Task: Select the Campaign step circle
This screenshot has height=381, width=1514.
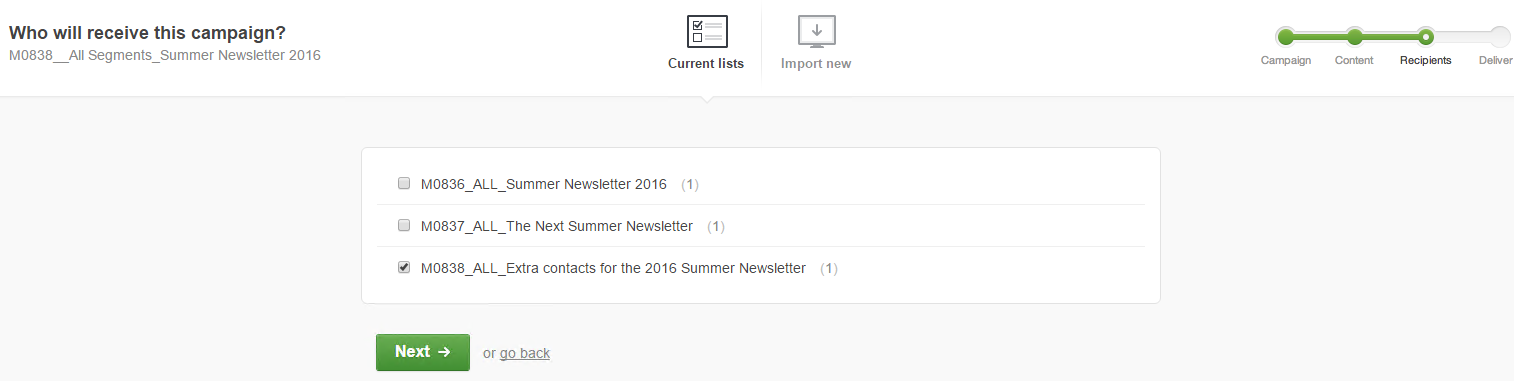Action: tap(1286, 37)
